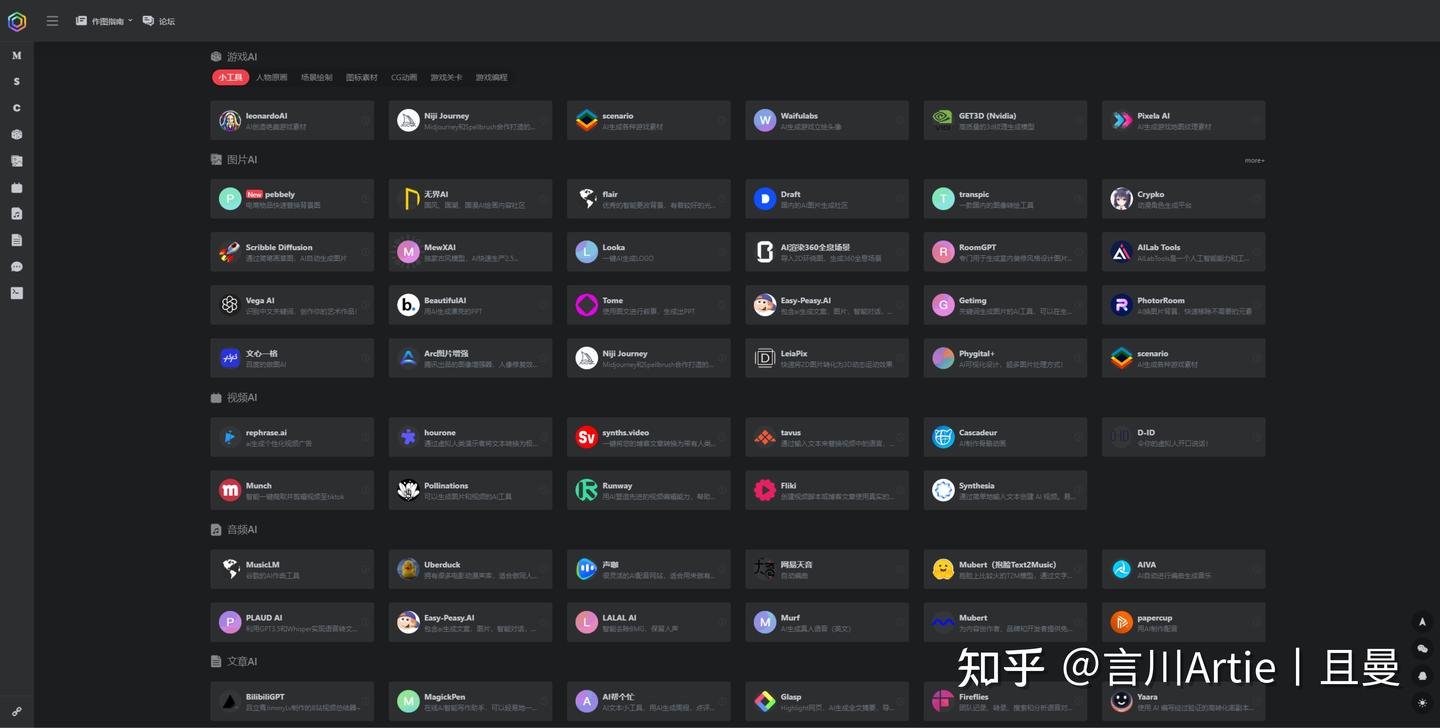Viewport: 1440px width, 728px height.
Task: Open the 论坛 forum link
Action: click(159, 21)
